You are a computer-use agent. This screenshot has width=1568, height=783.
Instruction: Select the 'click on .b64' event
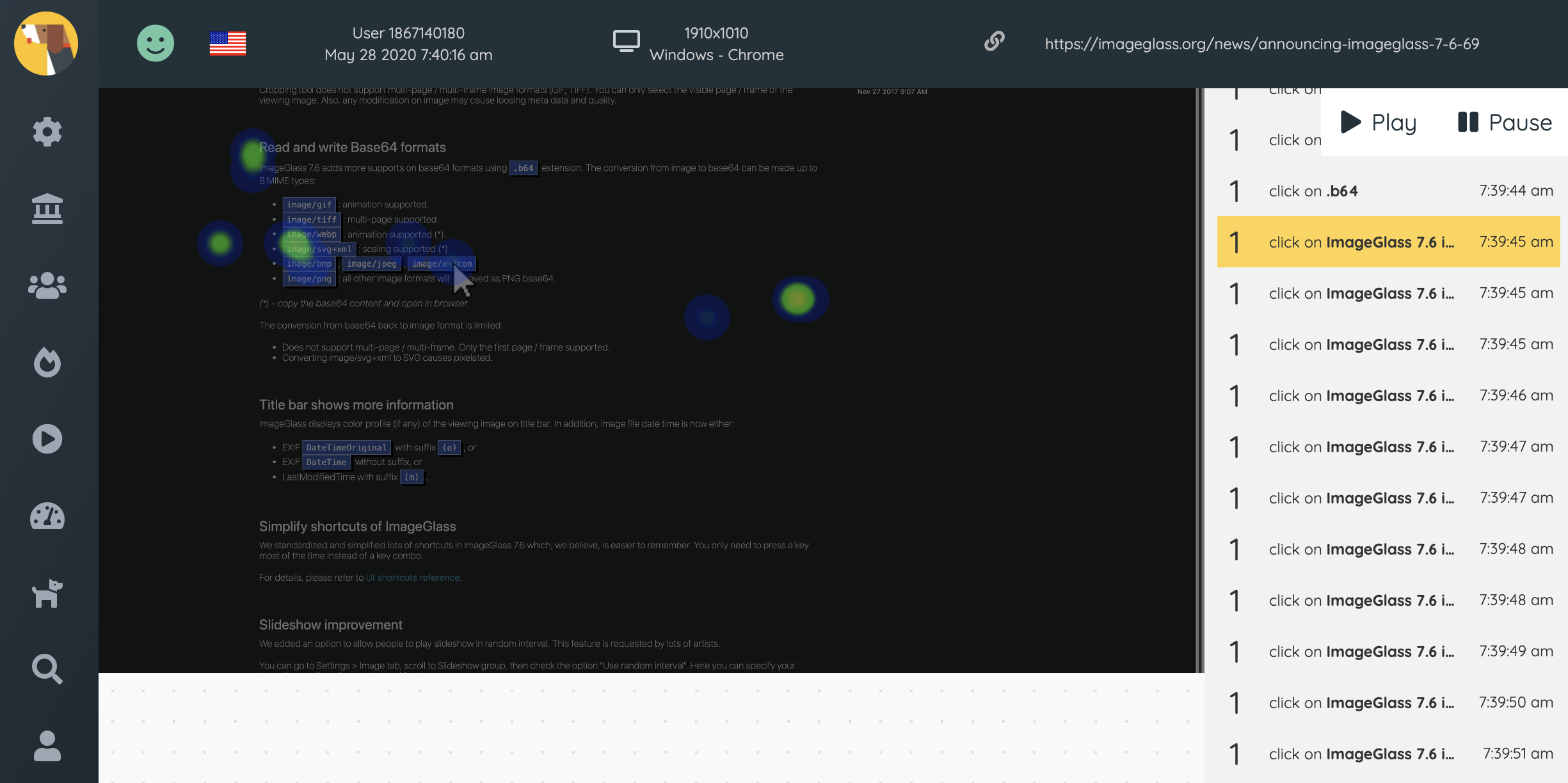(x=1388, y=191)
